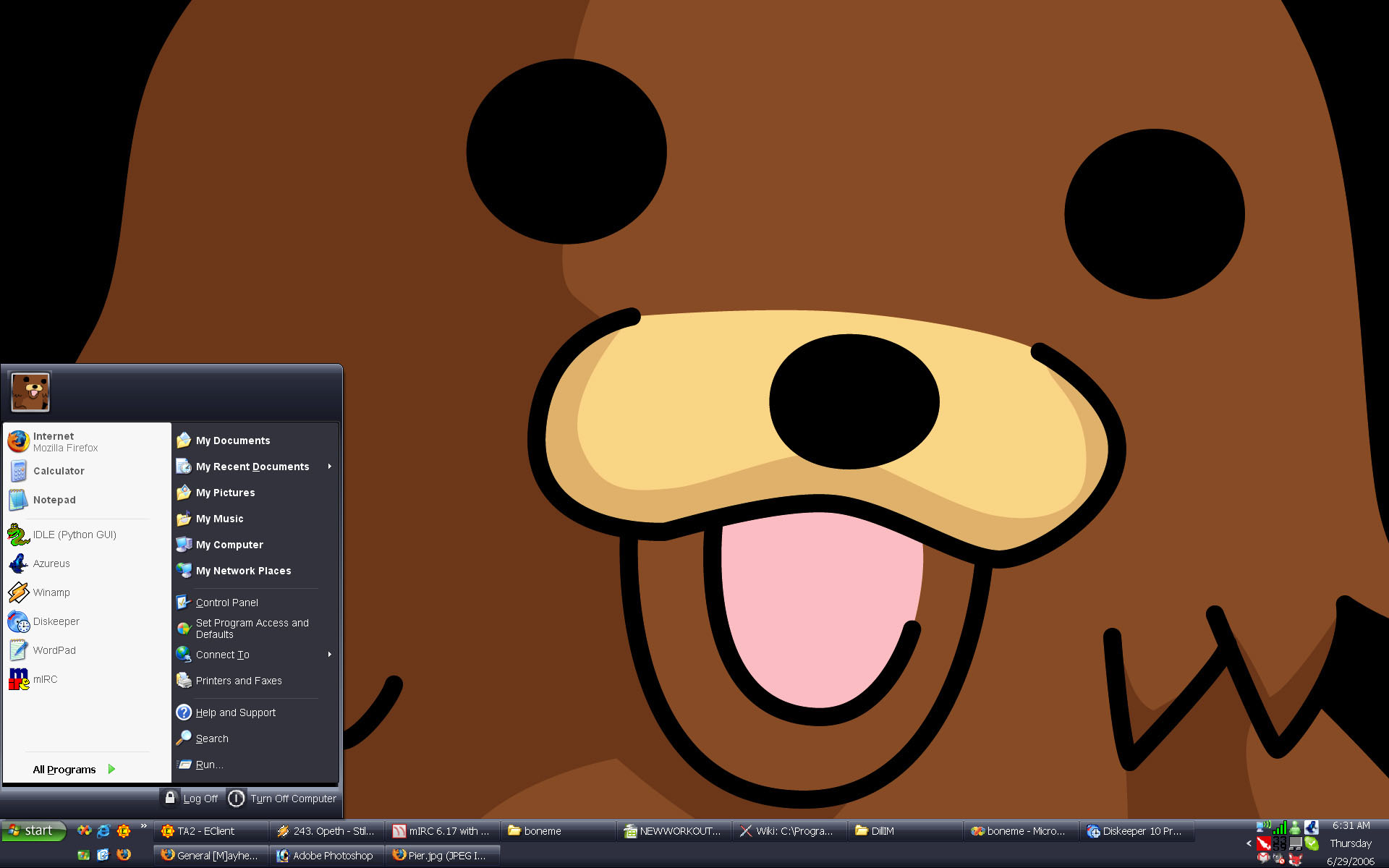Switch to TA2 - EClient taskbar window
The width and height of the screenshot is (1389, 868).
pos(211,831)
